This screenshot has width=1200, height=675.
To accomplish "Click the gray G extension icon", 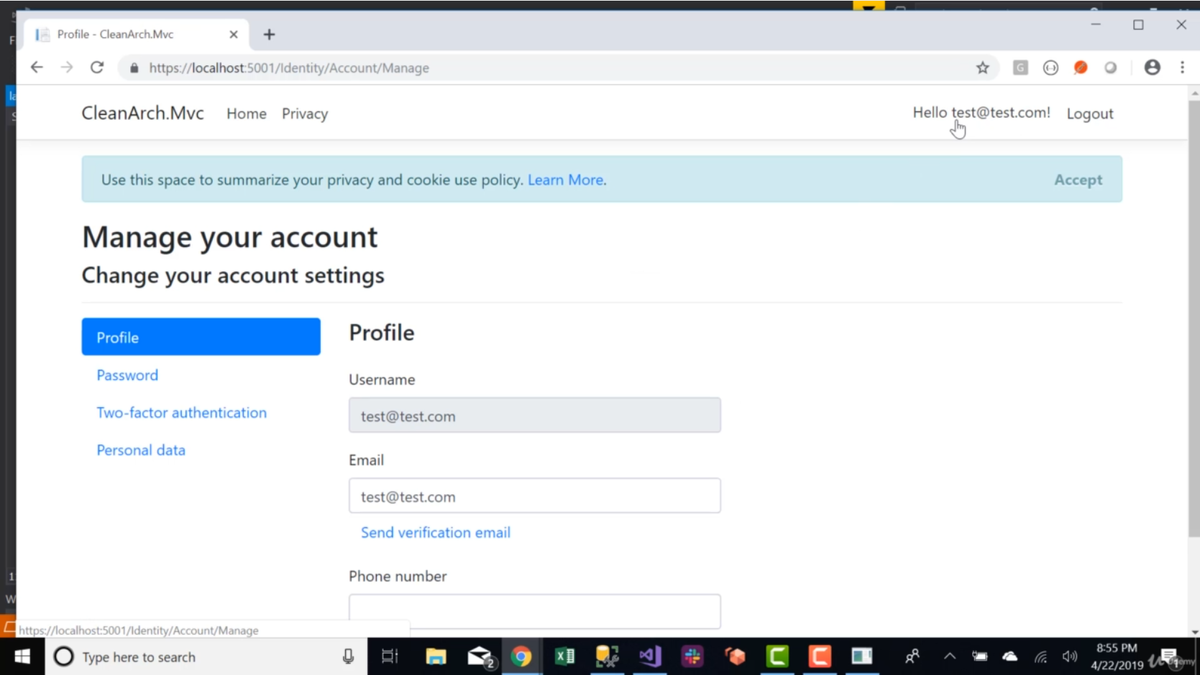I will coord(1020,68).
